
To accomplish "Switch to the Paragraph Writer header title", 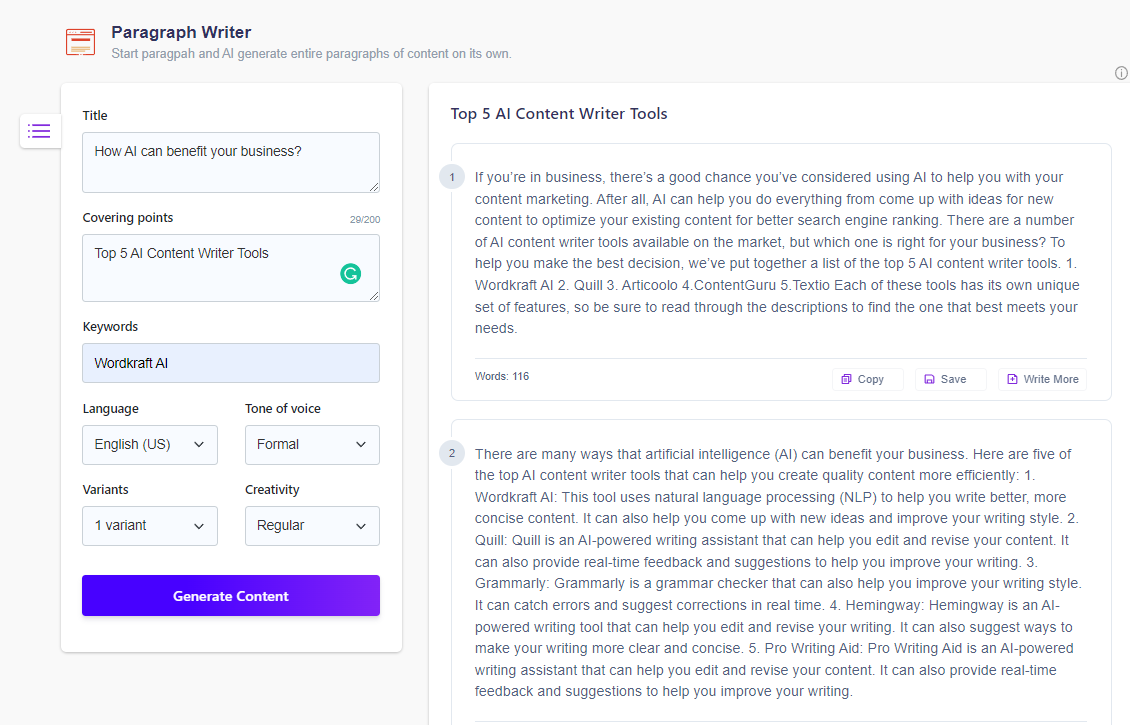I will (181, 32).
